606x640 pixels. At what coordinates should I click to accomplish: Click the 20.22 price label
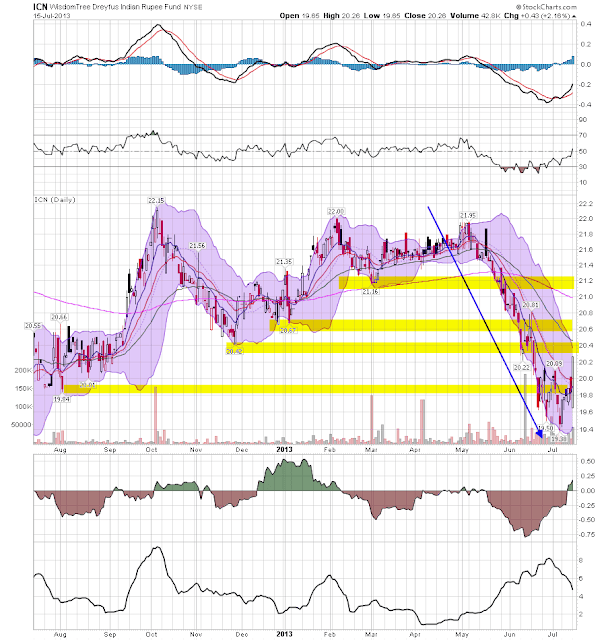[x=521, y=367]
